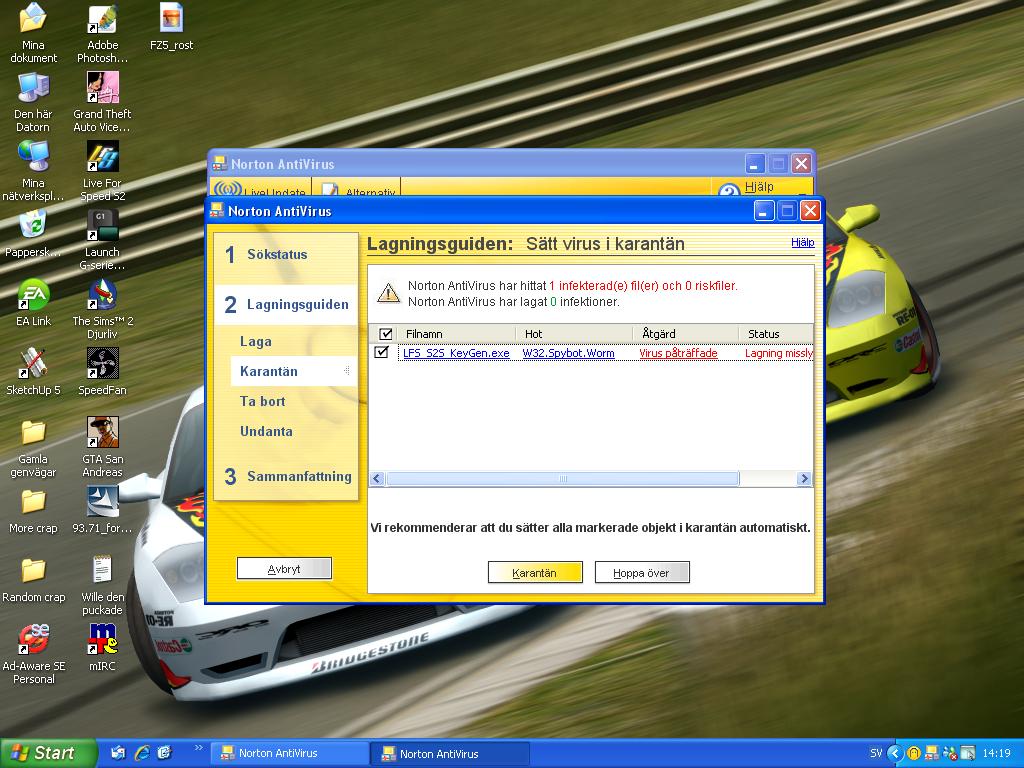This screenshot has height=768, width=1024.
Task: Select the Laga sub-step
Action: [x=255, y=342]
